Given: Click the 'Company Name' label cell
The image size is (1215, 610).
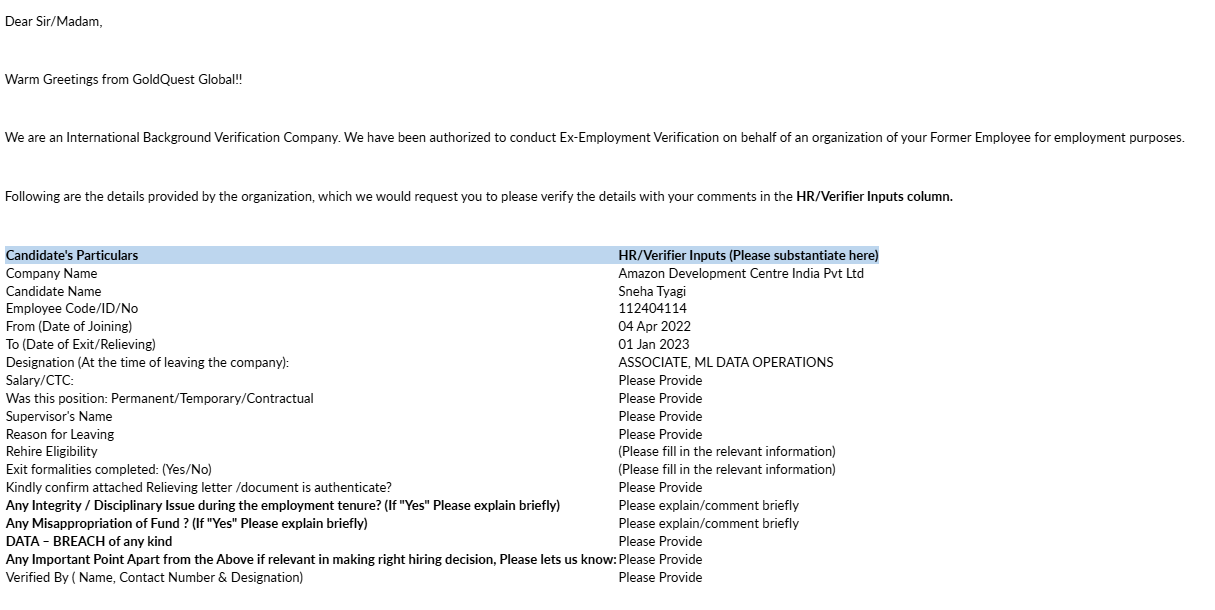Looking at the screenshot, I should [52, 273].
